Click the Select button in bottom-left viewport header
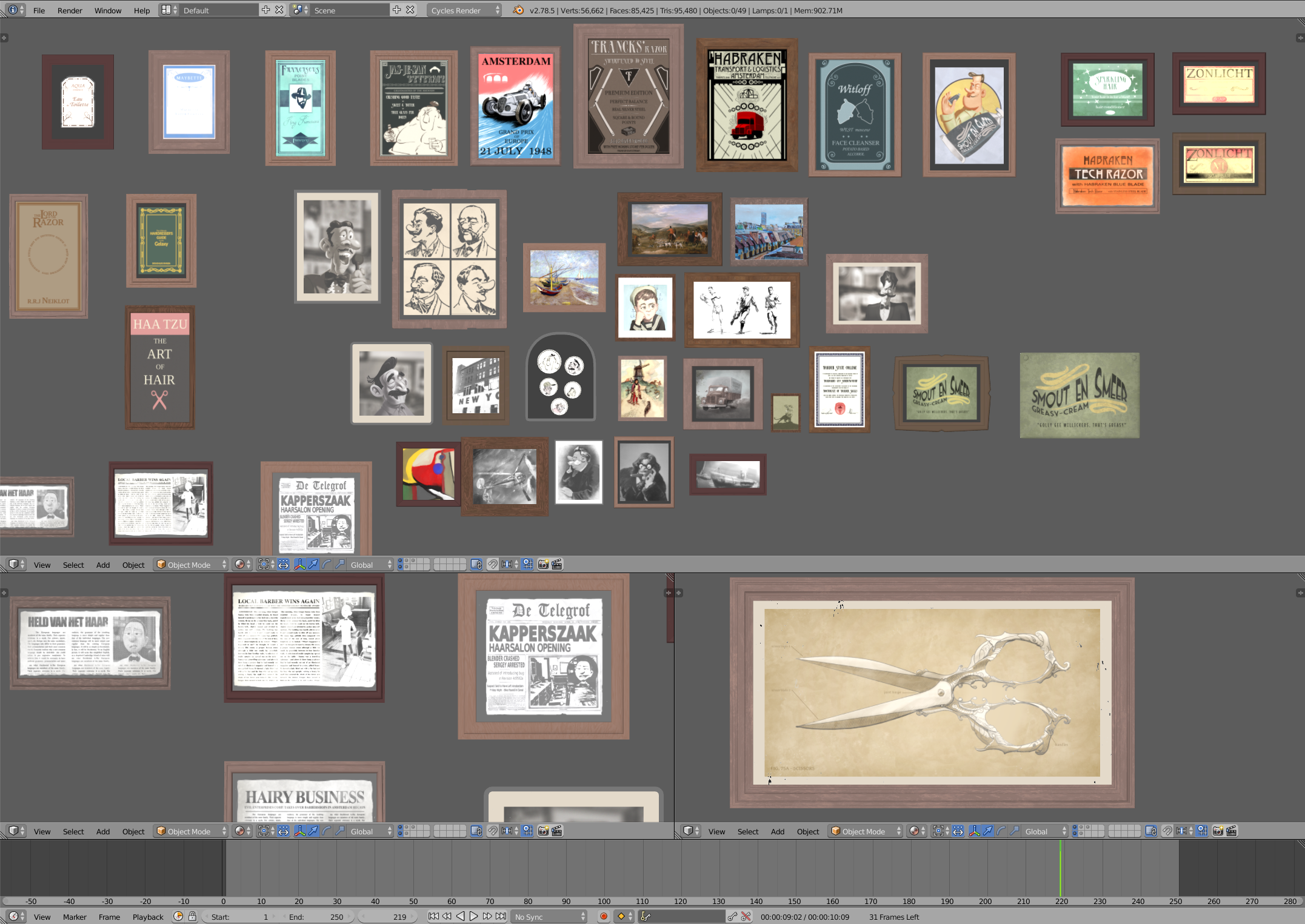 [x=73, y=831]
